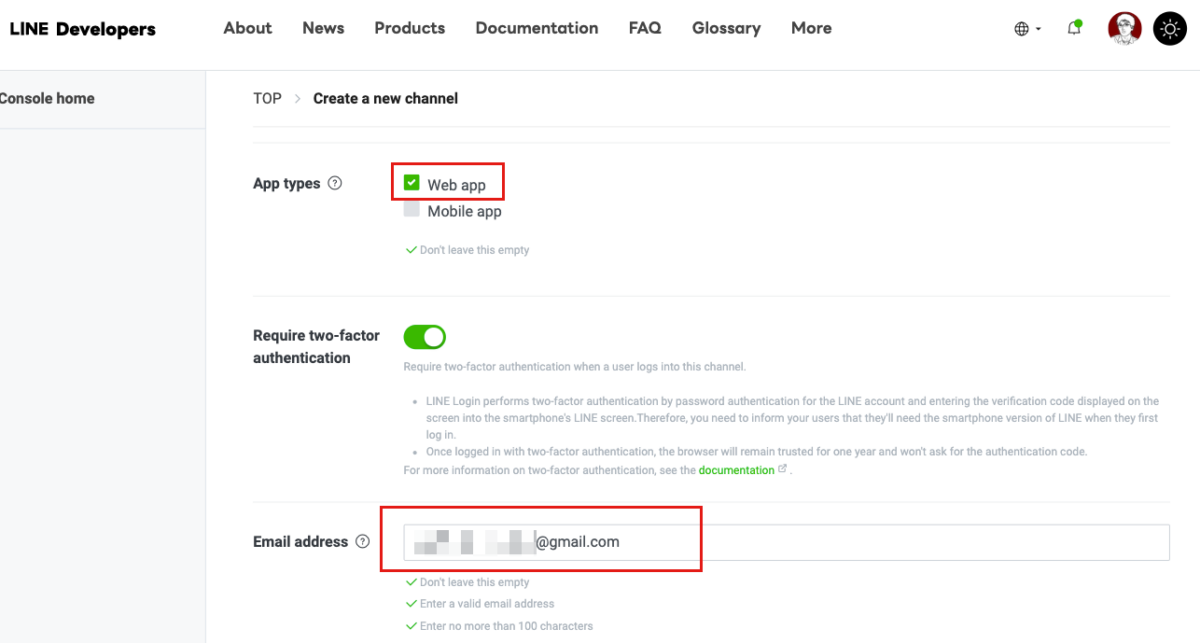Click help icon next to App types
The height and width of the screenshot is (643, 1200).
tap(335, 183)
